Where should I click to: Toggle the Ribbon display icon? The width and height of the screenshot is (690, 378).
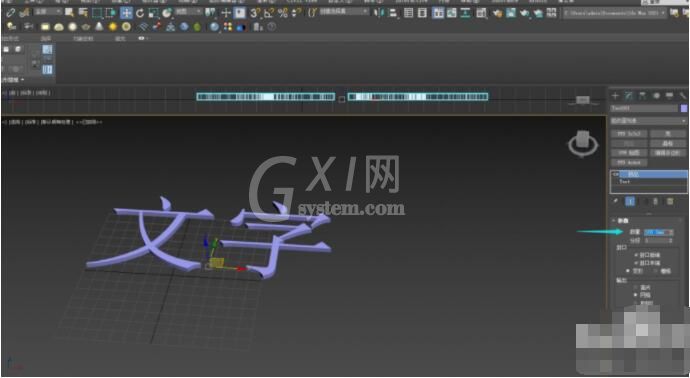438,13
